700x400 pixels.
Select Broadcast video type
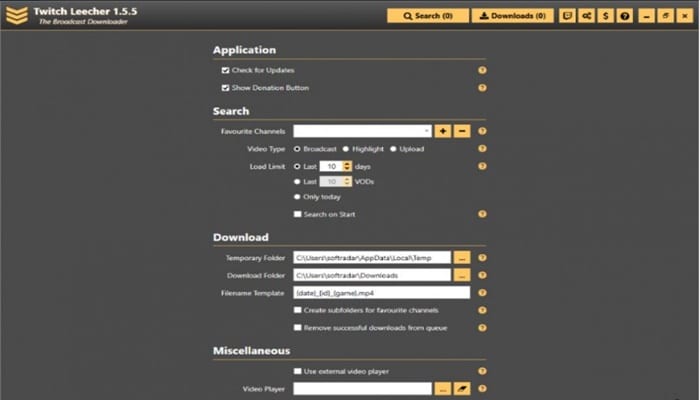click(x=297, y=149)
